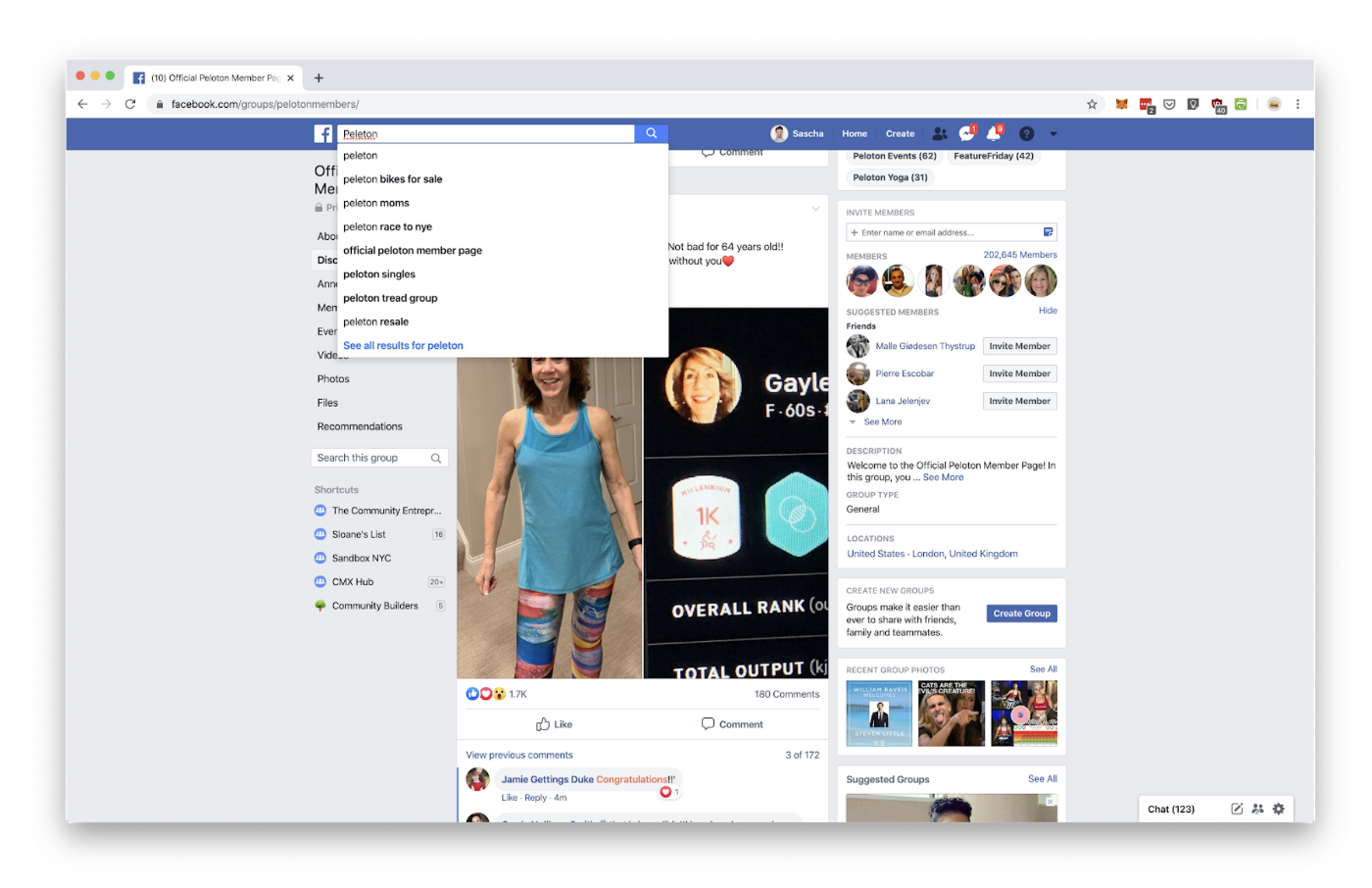1372x888 pixels.
Task: Open the CMX Hub shortcut
Action: click(353, 582)
